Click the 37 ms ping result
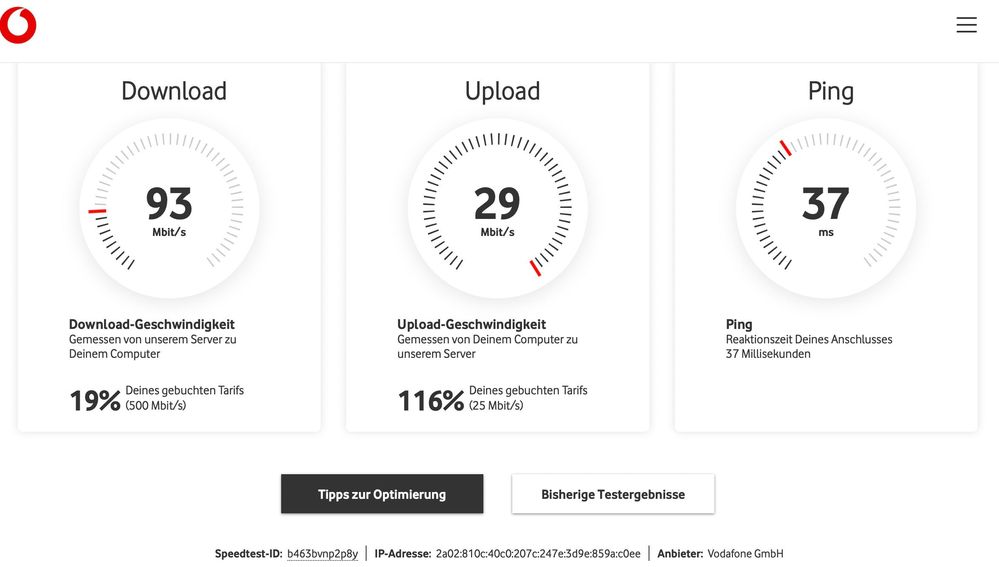 (826, 211)
